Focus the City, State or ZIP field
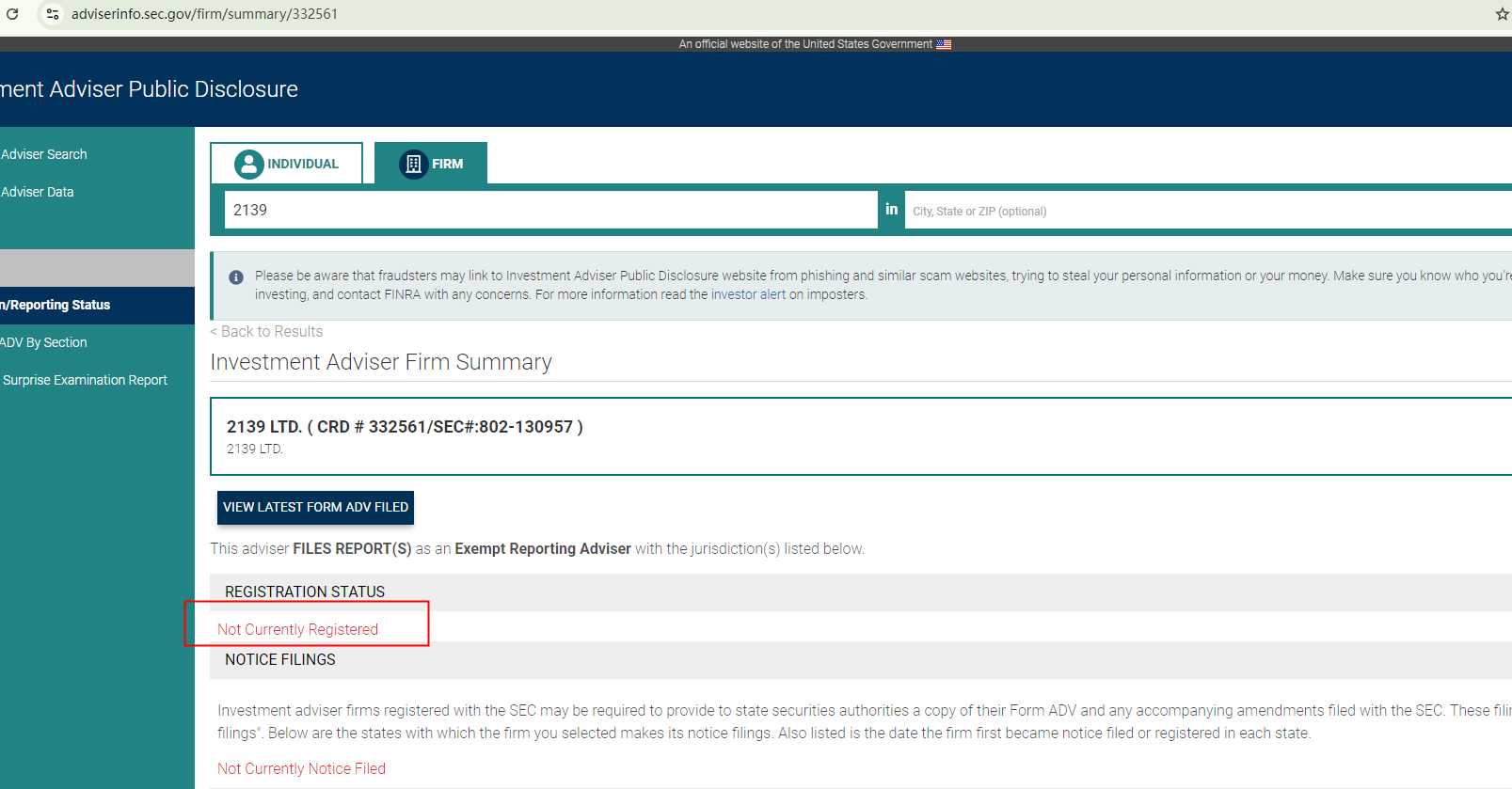 pyautogui.click(x=1209, y=211)
